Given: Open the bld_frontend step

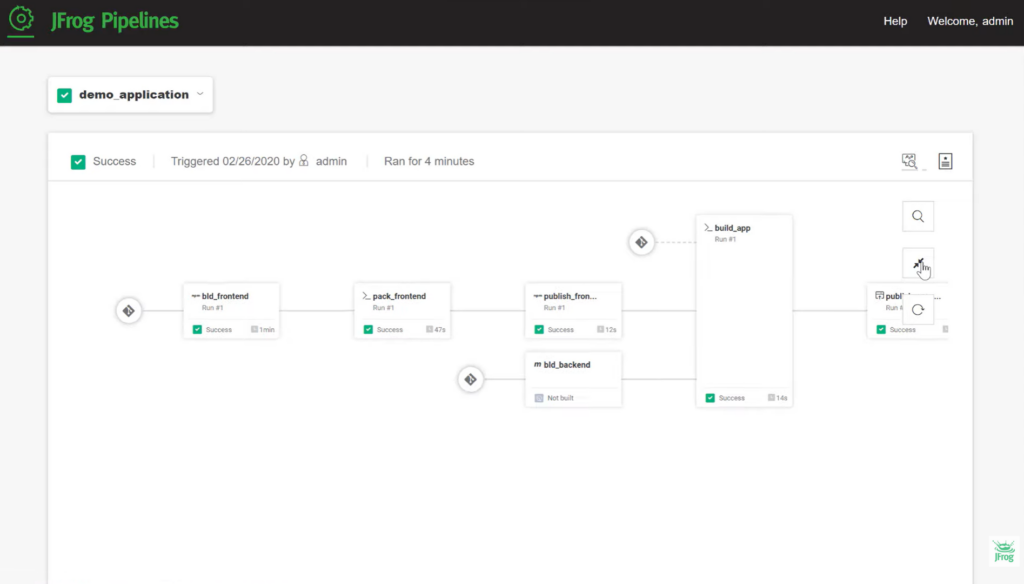Looking at the screenshot, I should coord(231,311).
